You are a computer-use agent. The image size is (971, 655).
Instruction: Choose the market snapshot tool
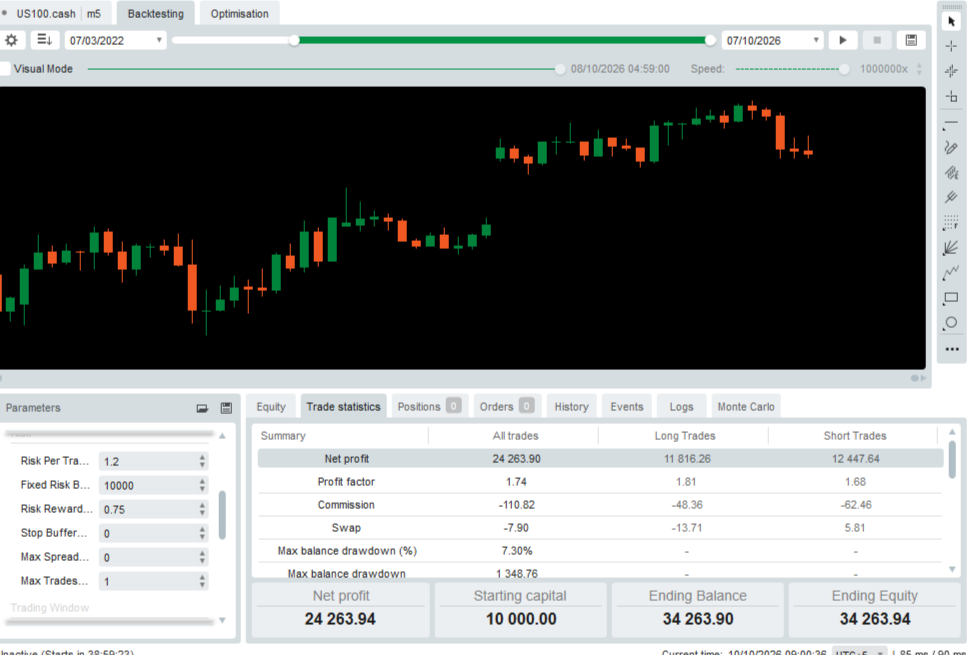click(x=951, y=71)
